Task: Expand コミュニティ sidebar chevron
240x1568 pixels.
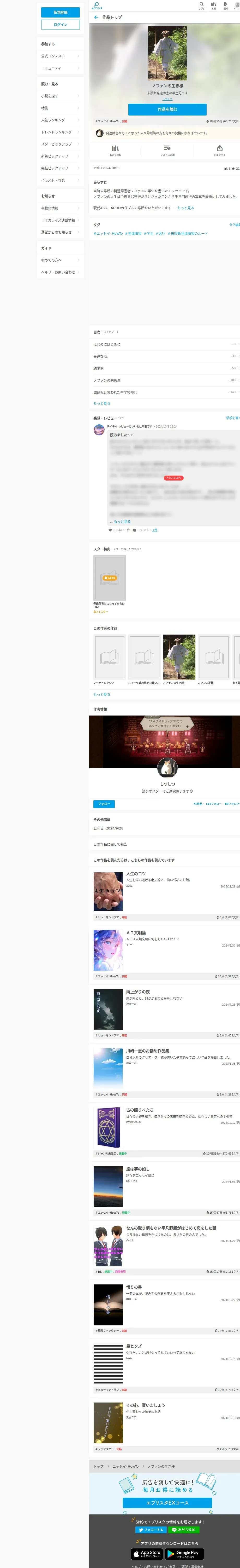Action: (78, 68)
